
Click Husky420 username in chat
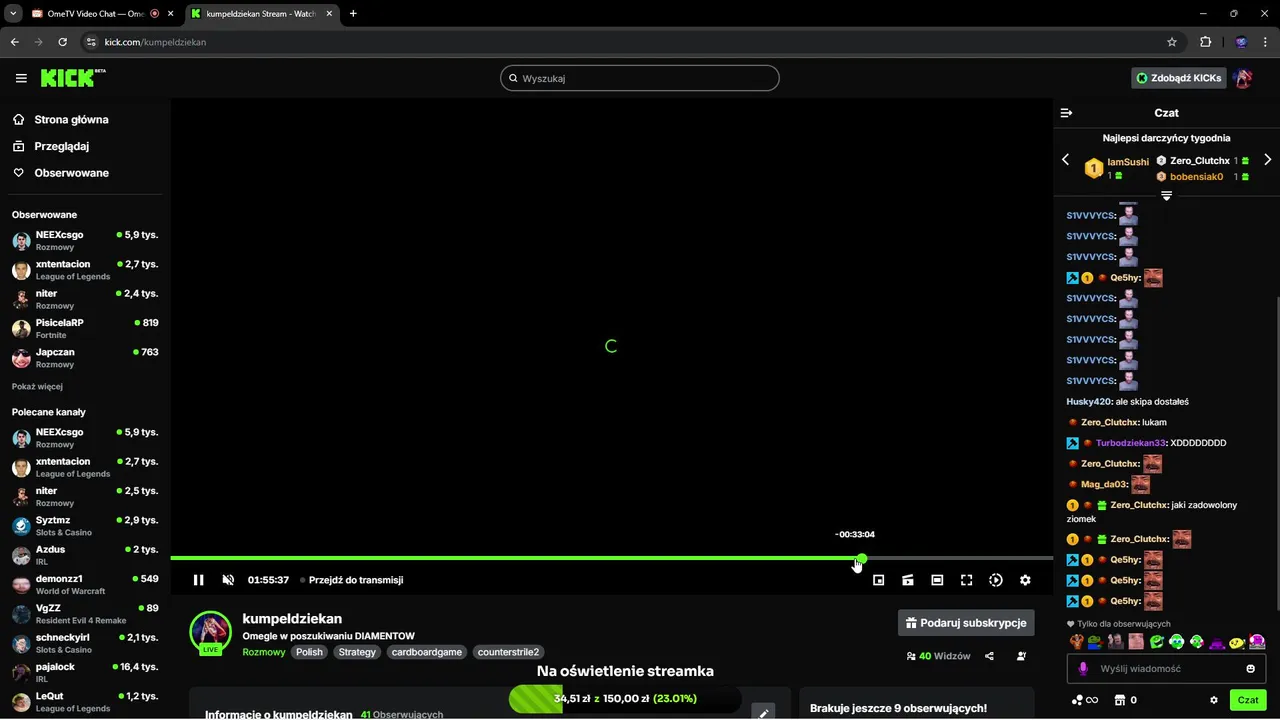pos(1089,402)
